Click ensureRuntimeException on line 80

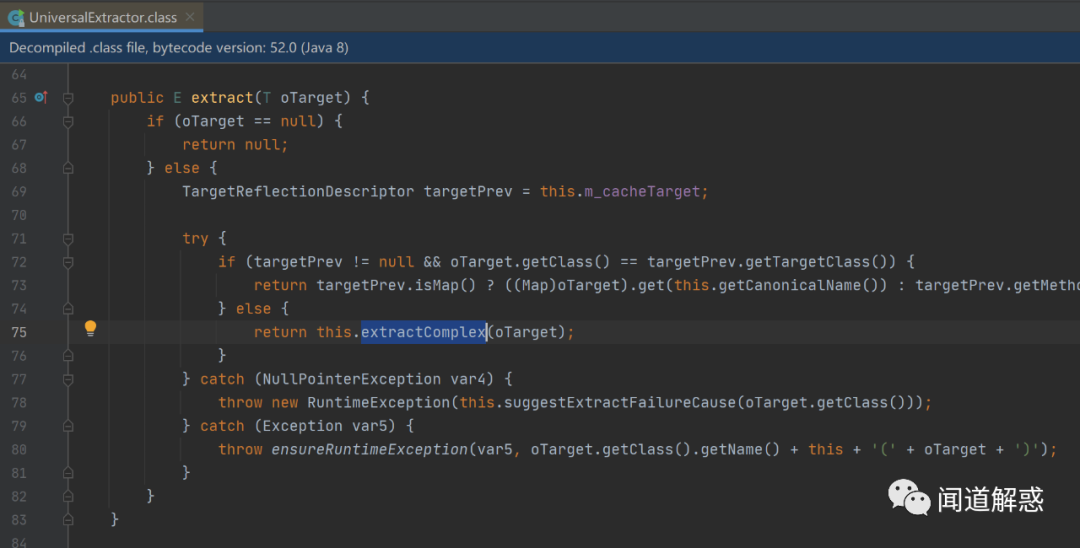pos(370,449)
